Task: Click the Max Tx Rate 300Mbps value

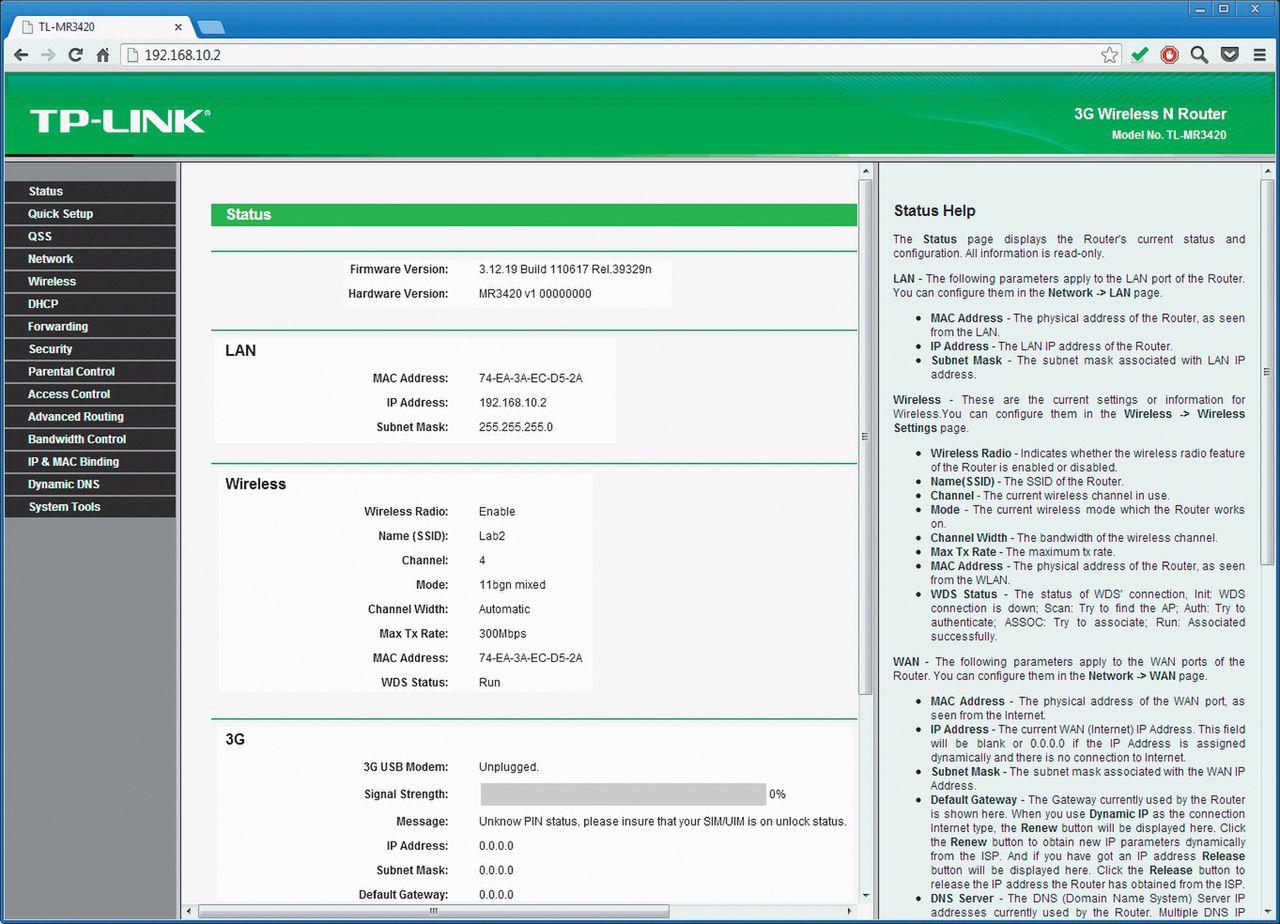Action: click(502, 634)
